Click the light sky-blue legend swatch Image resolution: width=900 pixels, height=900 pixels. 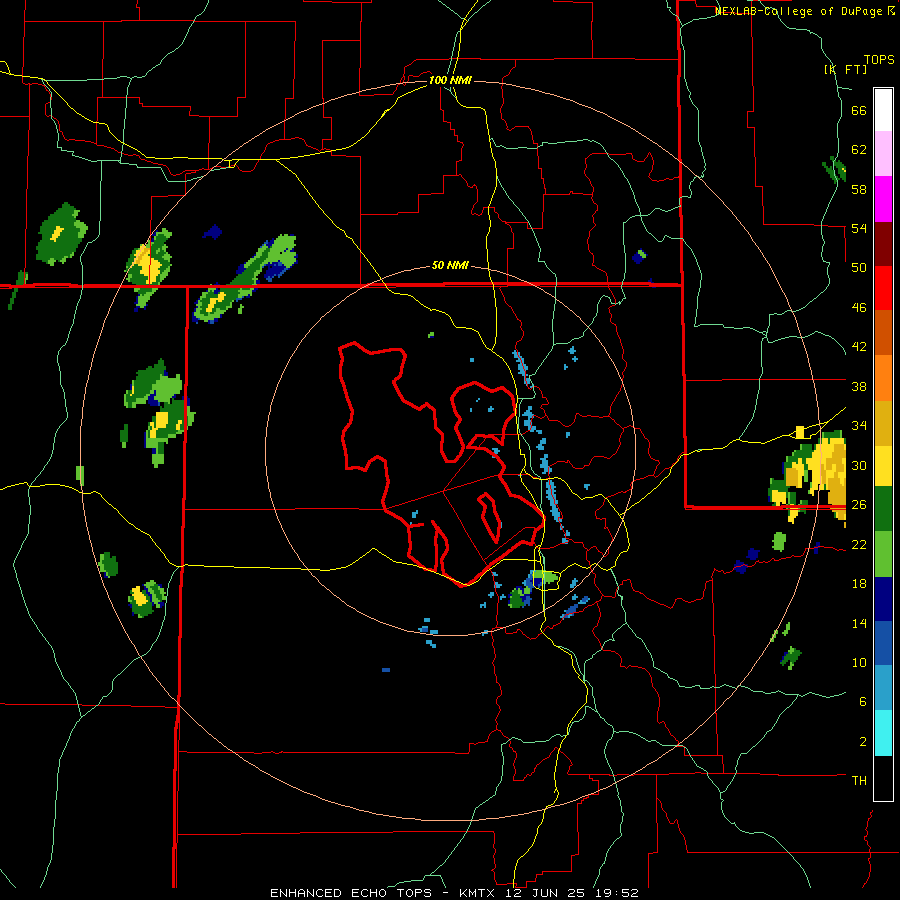coord(883,688)
